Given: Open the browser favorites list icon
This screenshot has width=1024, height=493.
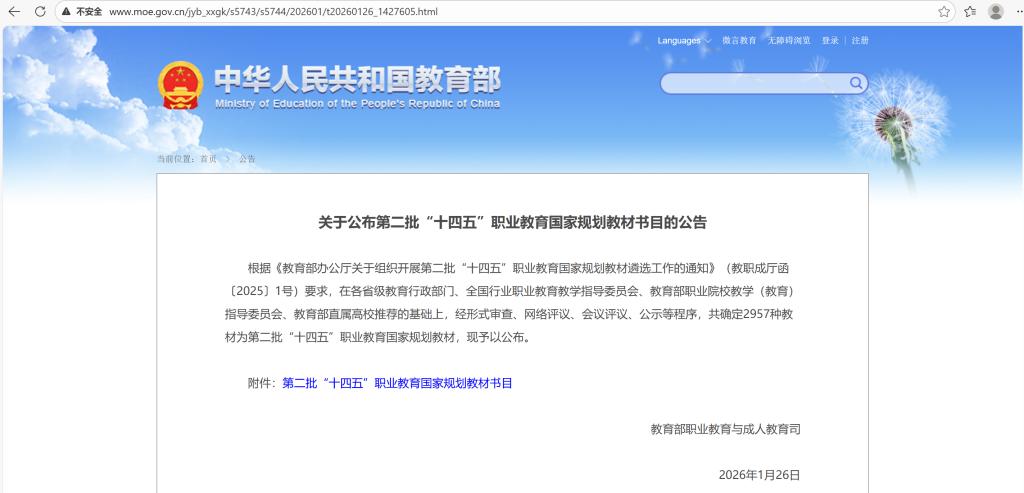Looking at the screenshot, I should 970,11.
